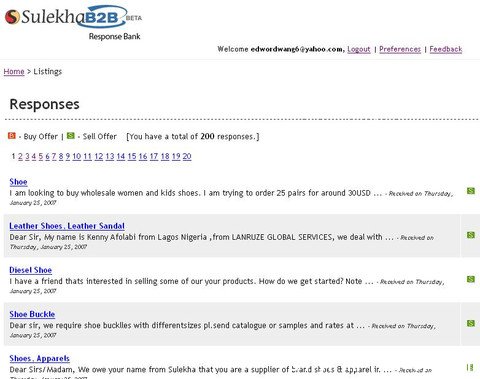Open Leather Shoes, Leather Sandal response

67,226
